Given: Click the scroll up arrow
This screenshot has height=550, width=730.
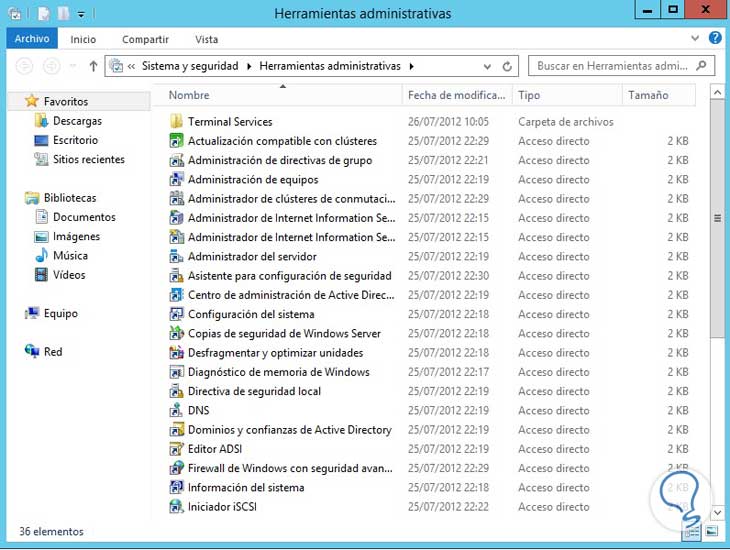Looking at the screenshot, I should point(717,92).
